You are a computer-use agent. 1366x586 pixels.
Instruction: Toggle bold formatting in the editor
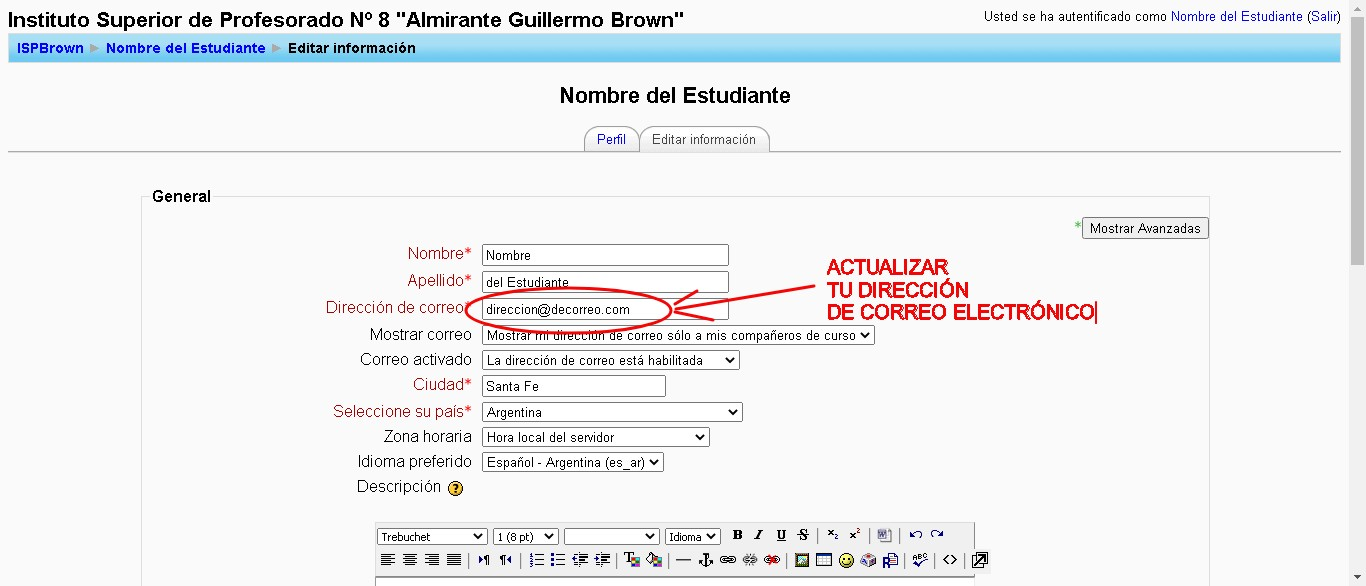(738, 536)
